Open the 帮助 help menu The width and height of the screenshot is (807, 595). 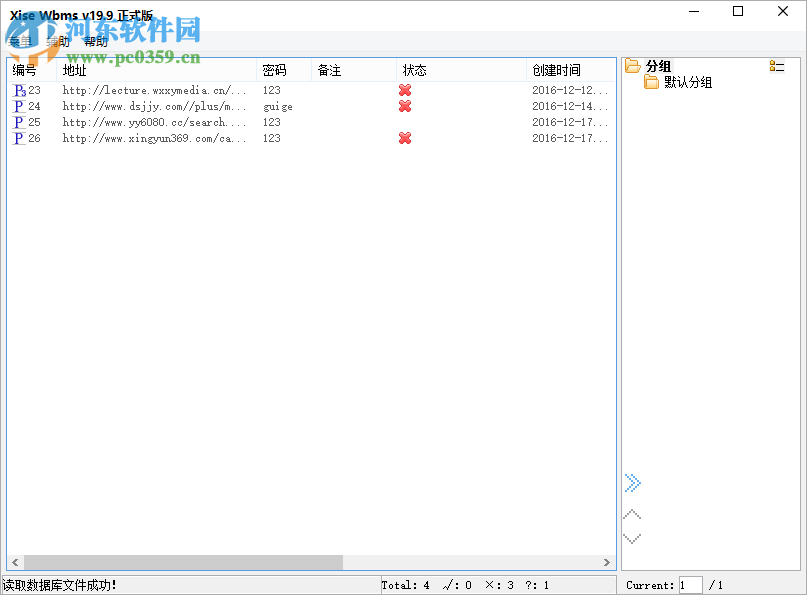click(x=95, y=41)
